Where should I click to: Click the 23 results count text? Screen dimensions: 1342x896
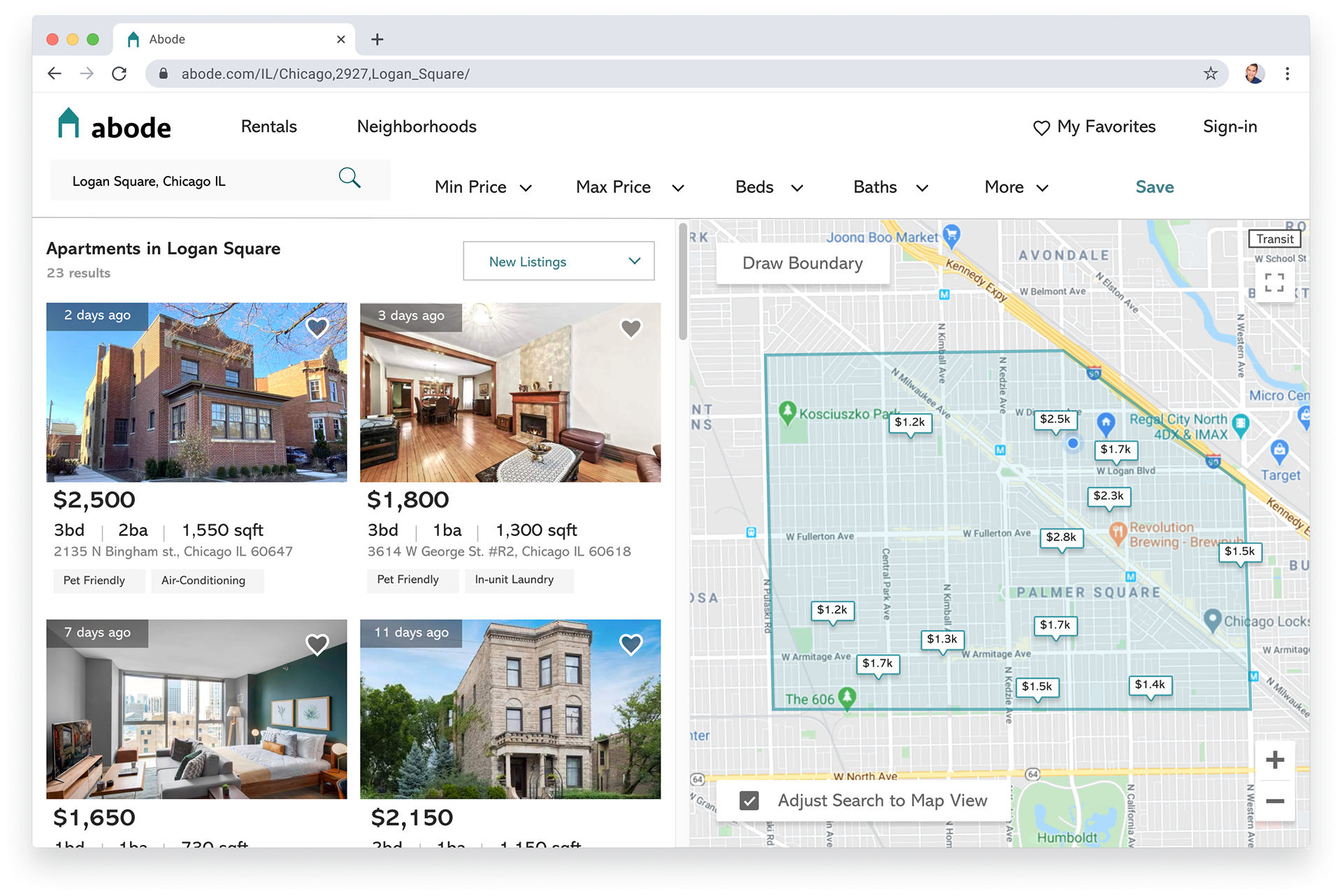[x=78, y=273]
